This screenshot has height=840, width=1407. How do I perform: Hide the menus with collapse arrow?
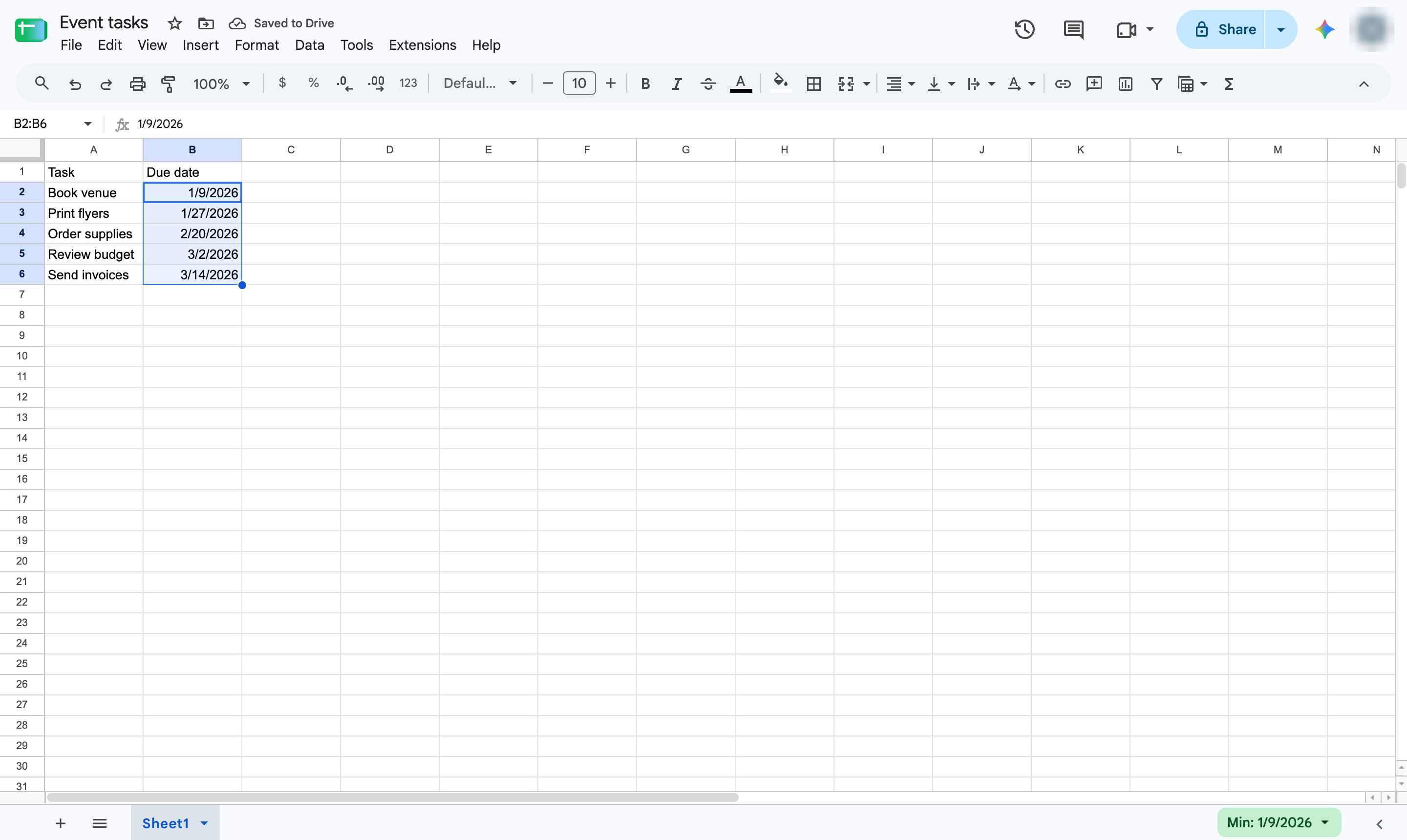[x=1364, y=84]
